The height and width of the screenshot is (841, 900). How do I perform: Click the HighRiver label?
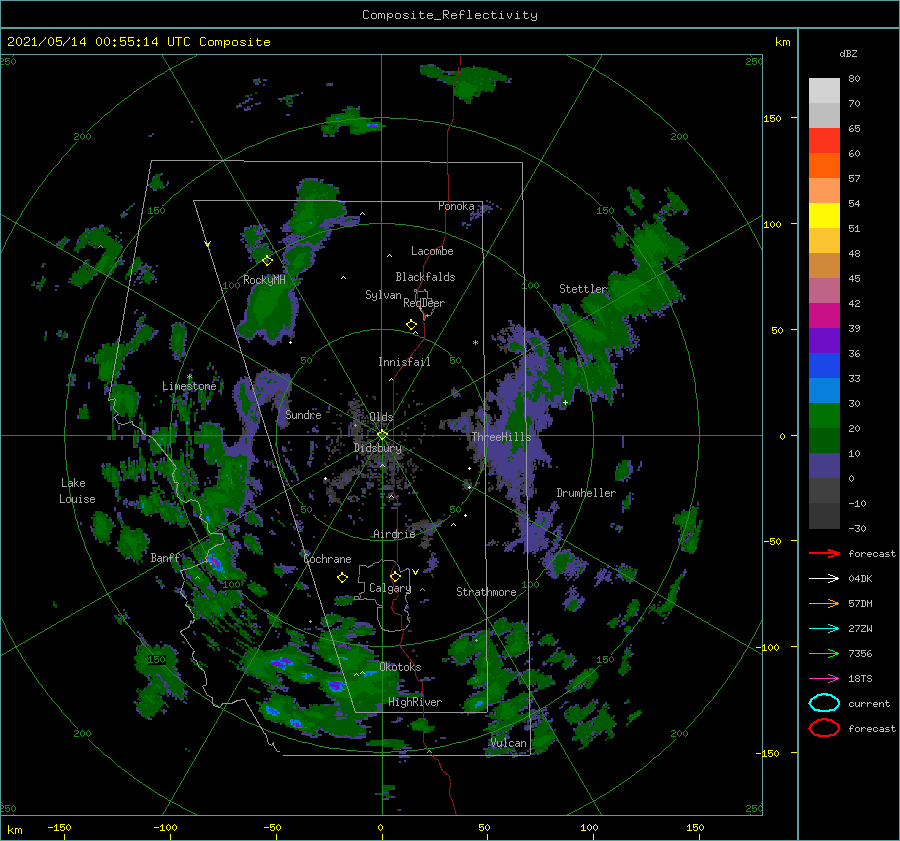(415, 702)
